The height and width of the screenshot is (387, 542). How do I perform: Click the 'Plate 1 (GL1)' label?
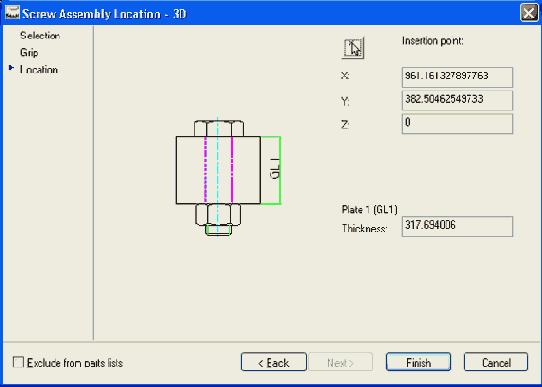(370, 209)
